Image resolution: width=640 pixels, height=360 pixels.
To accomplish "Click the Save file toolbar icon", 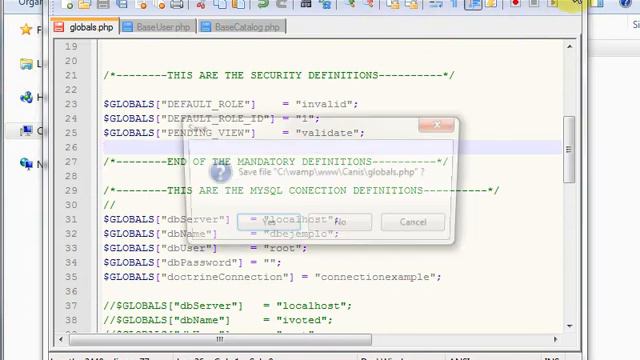I will (103, 4).
